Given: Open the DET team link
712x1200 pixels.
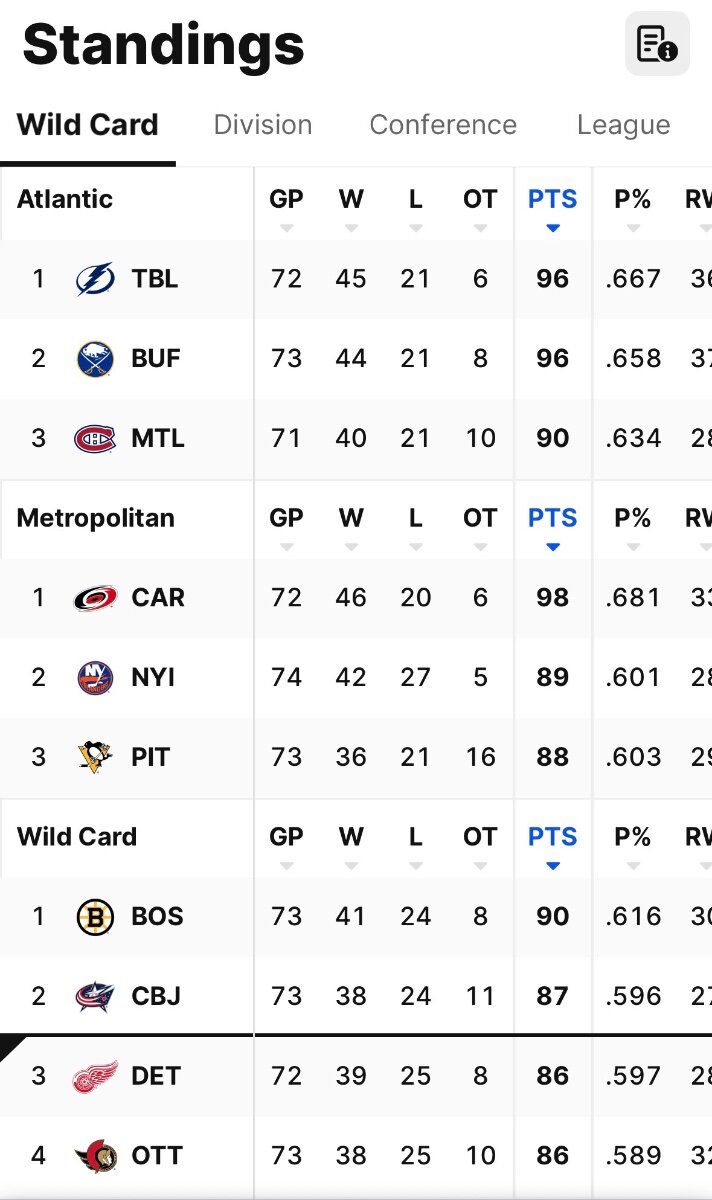Looking at the screenshot, I should click(156, 1076).
